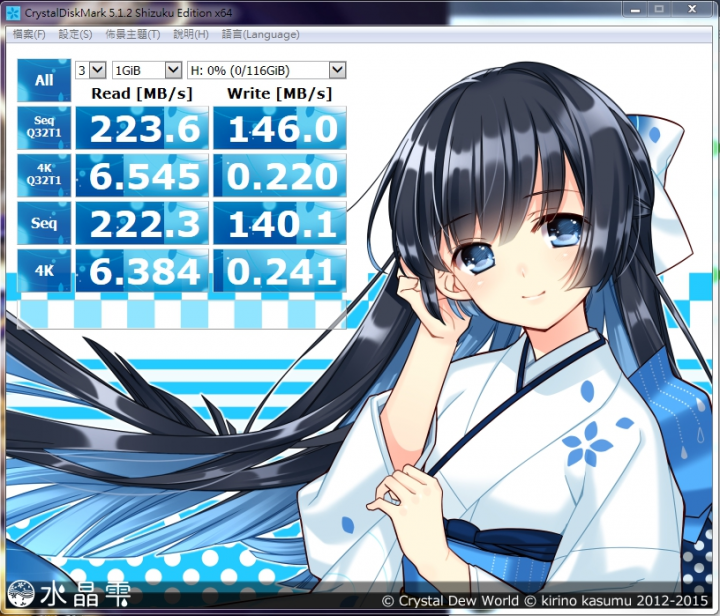
Task: Maximize the CrystalDiskMark window
Action: (x=659, y=9)
